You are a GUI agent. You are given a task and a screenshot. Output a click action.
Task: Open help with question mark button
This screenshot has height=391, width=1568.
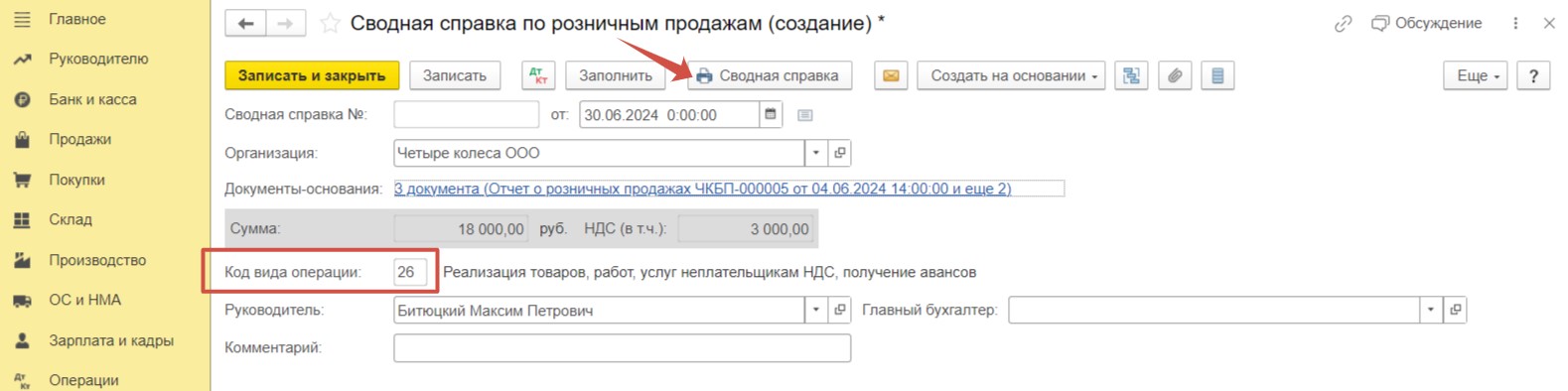pos(1534,75)
